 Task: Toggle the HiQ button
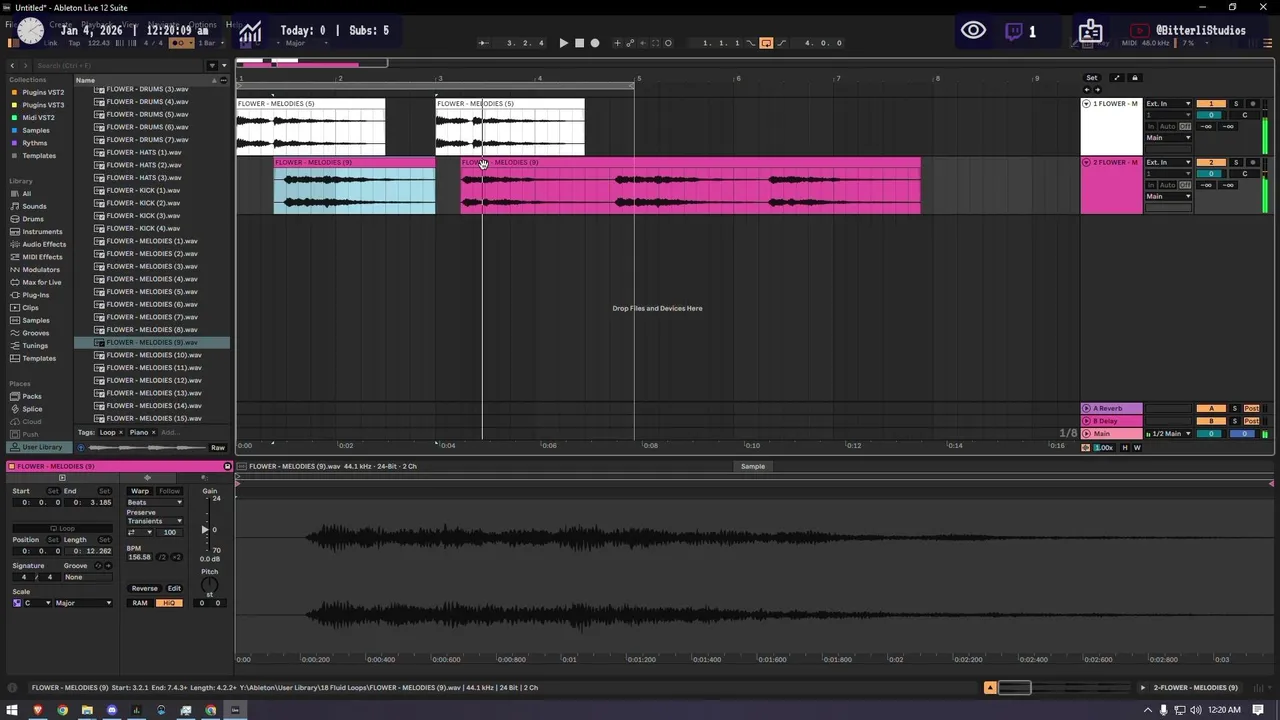pos(169,603)
